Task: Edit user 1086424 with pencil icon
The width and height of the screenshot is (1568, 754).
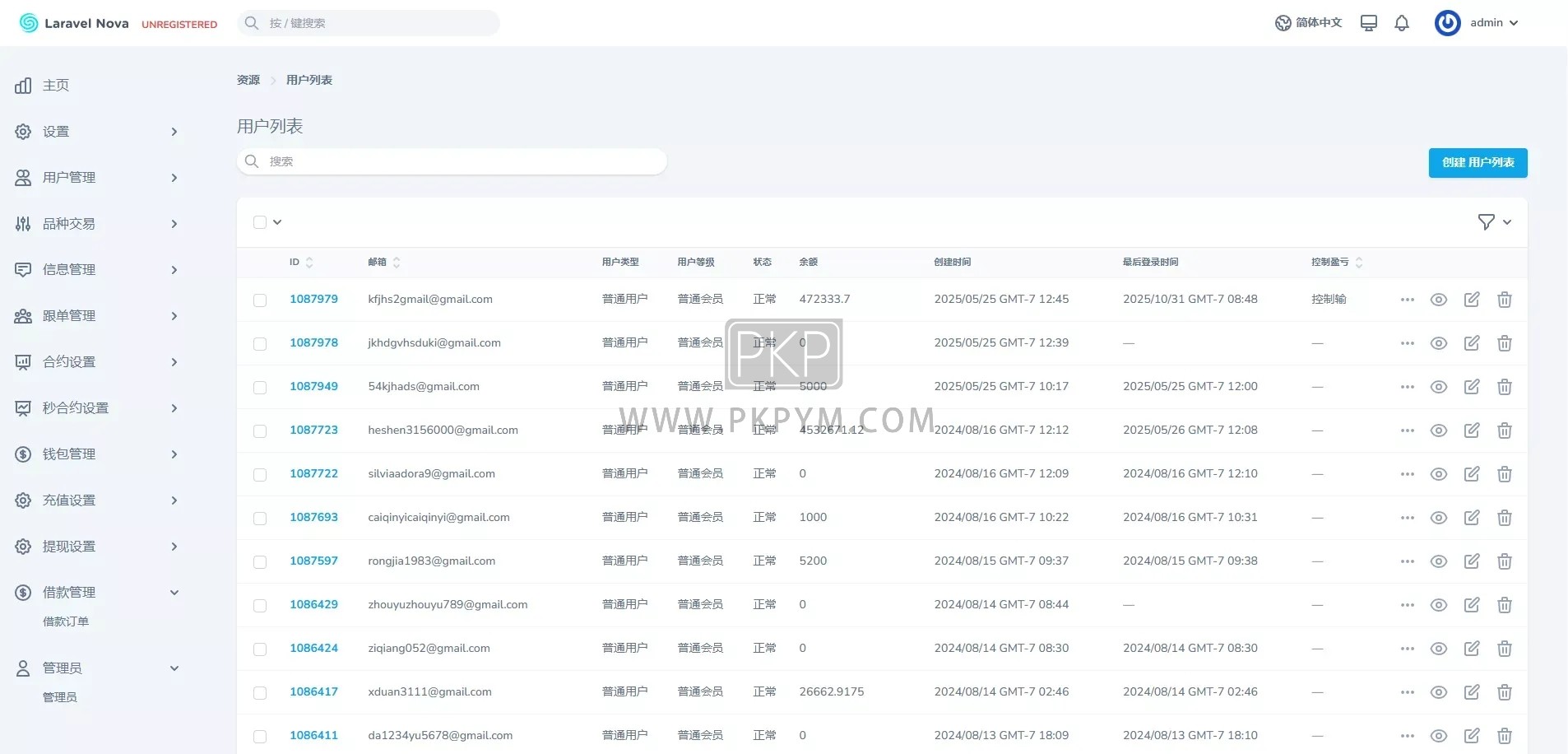Action: pyautogui.click(x=1472, y=649)
